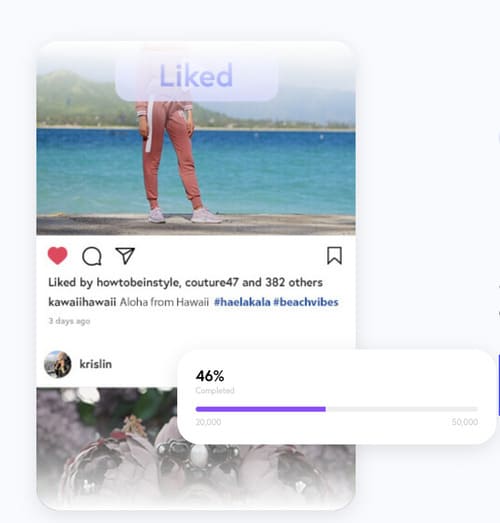Click the 3 days ago timestamp
This screenshot has height=523, width=500.
69,321
